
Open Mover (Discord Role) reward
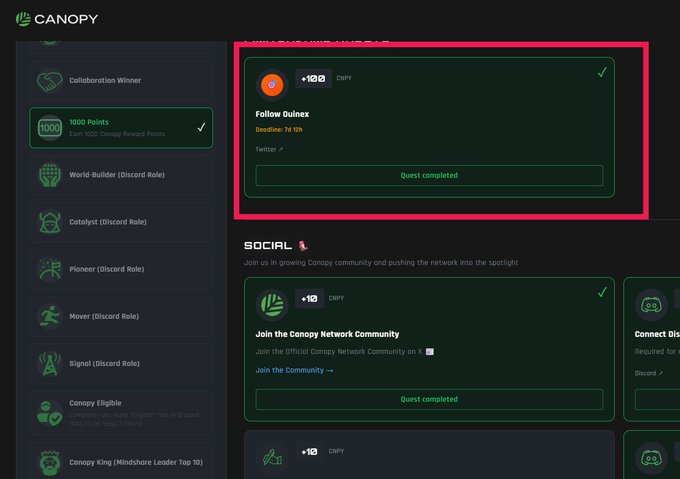[x=121, y=316]
